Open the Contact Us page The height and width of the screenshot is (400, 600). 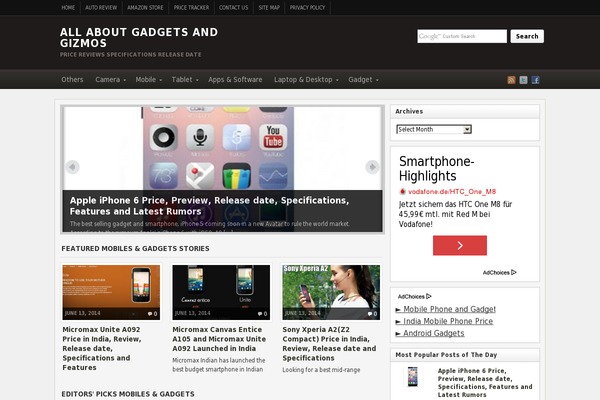(x=233, y=7)
